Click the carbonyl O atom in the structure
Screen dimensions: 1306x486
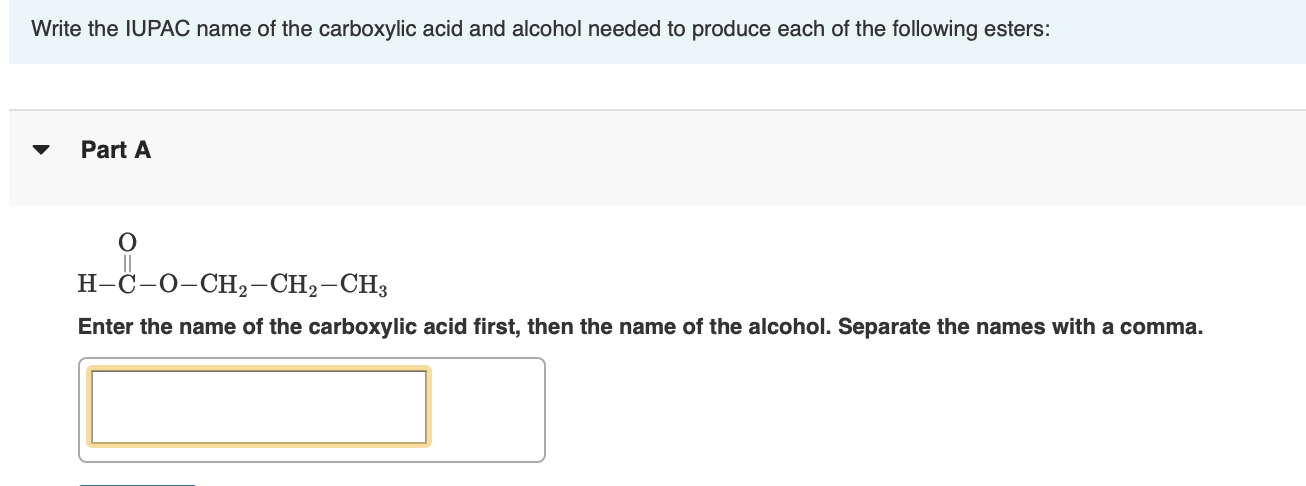tap(127, 241)
